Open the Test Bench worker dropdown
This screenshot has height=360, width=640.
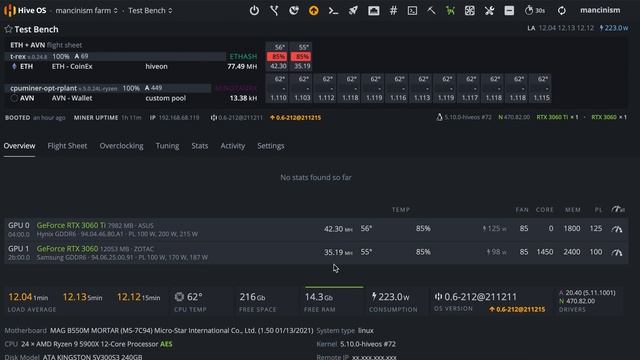150,10
